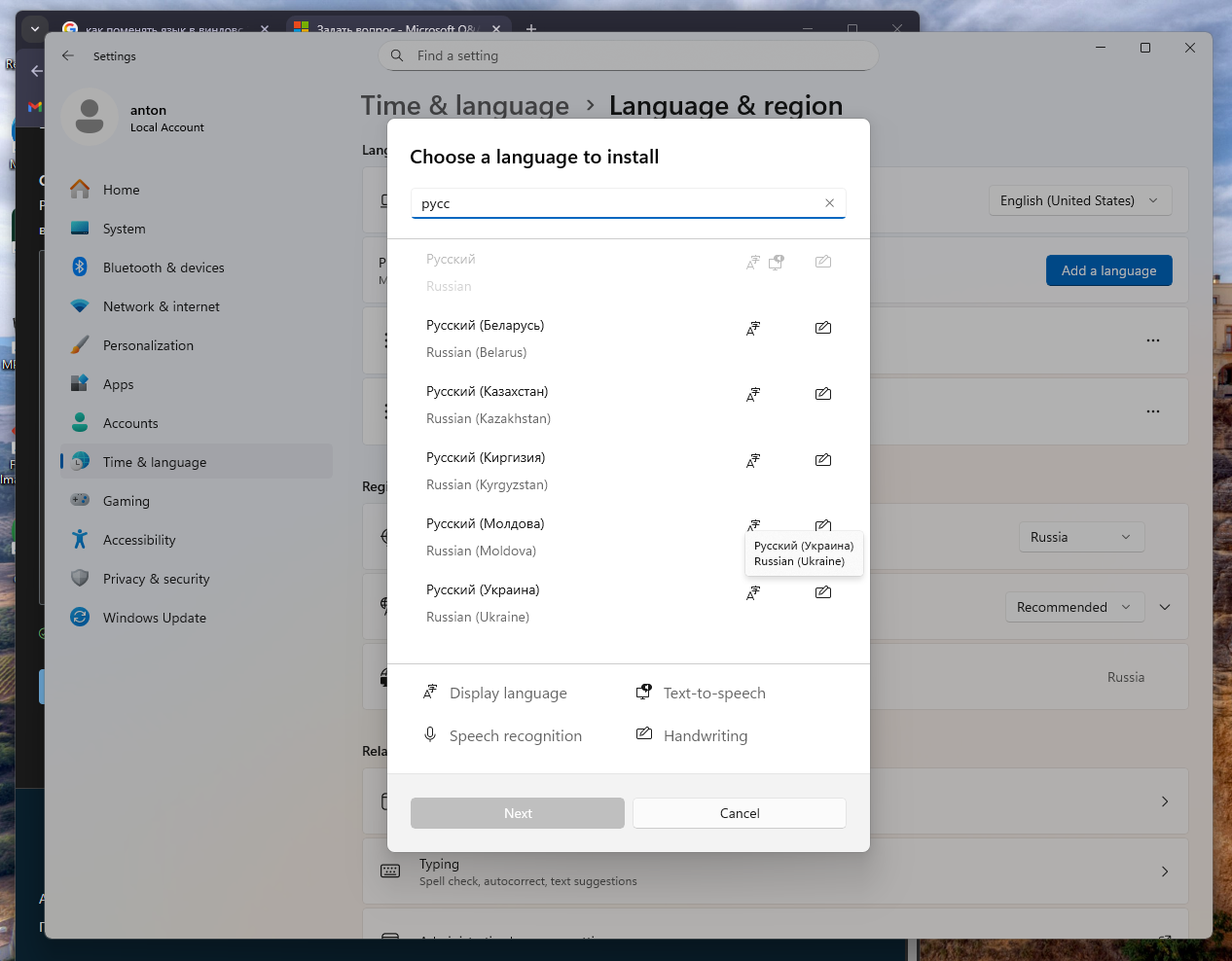Screen dimensions: 1232x961
Task: Click the Display language legend icon
Action: coord(430,693)
